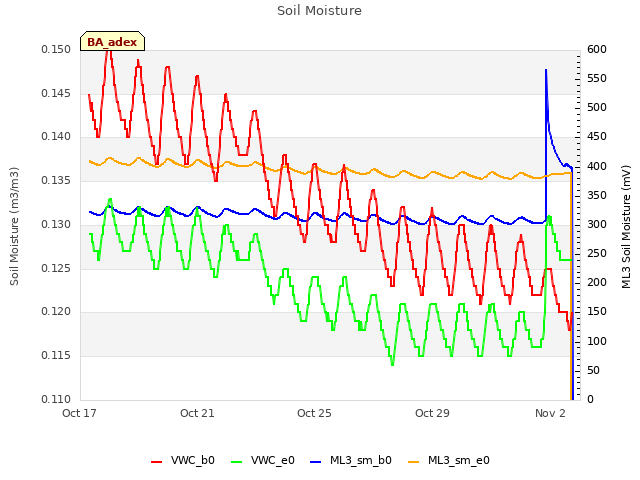Click the 100 right axis value
The width and height of the screenshot is (640, 480).
(597, 341)
